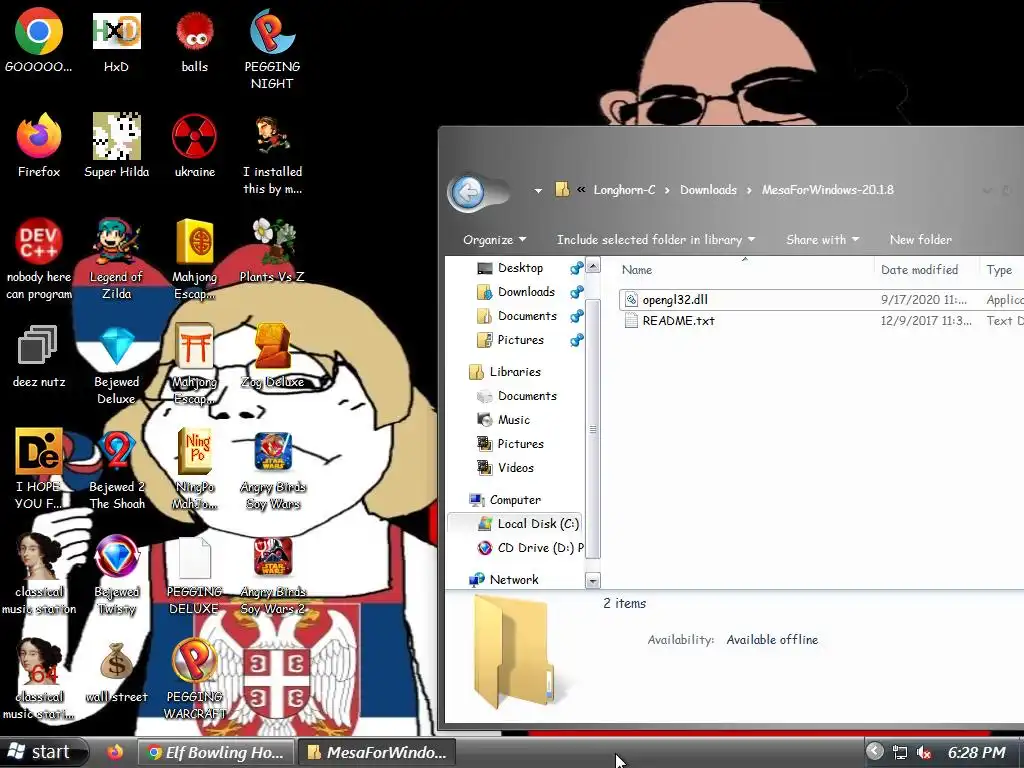The image size is (1024, 768).
Task: Open the recent locations dropdown arrow
Action: pos(538,191)
